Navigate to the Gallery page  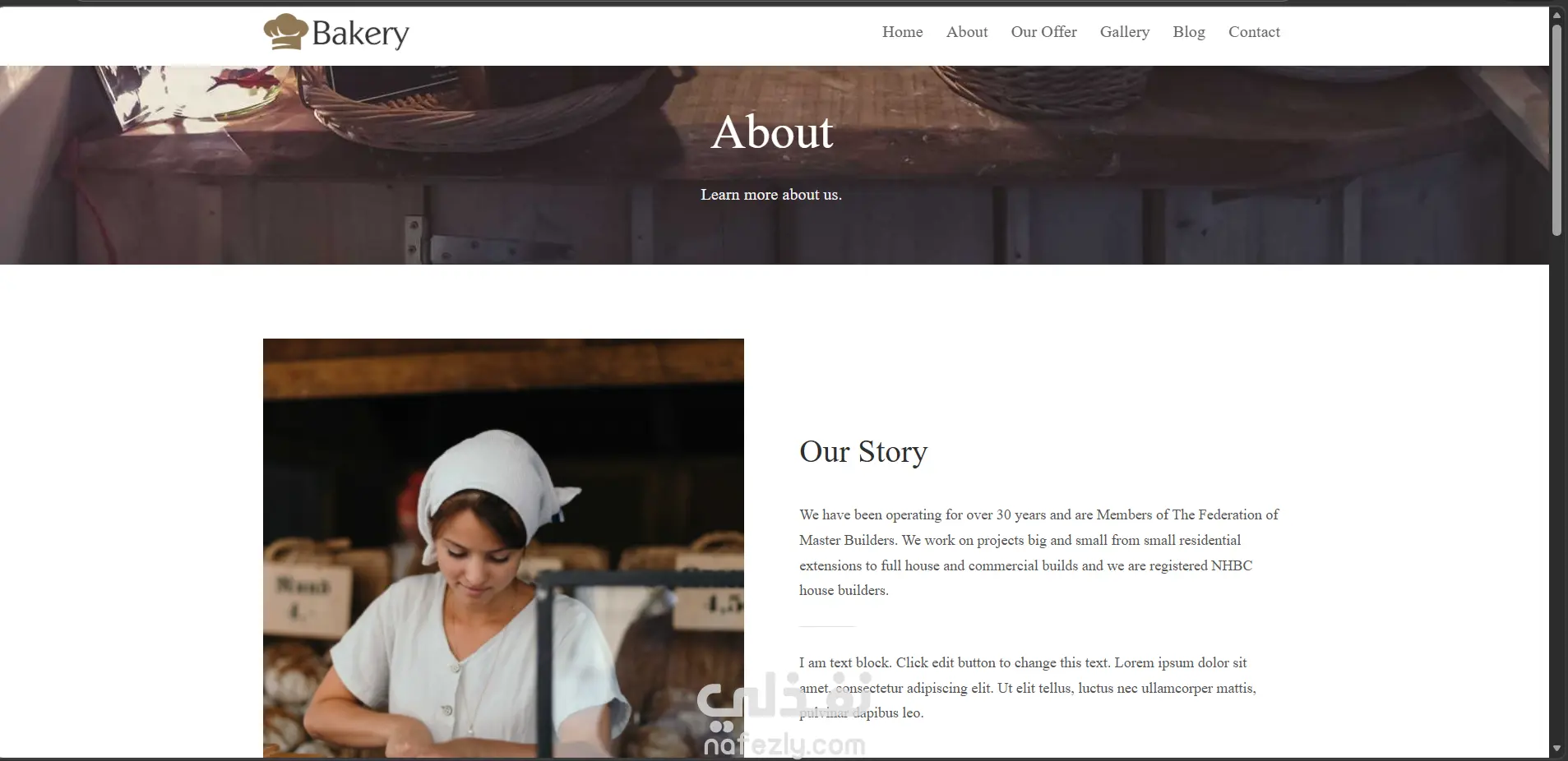[x=1124, y=32]
